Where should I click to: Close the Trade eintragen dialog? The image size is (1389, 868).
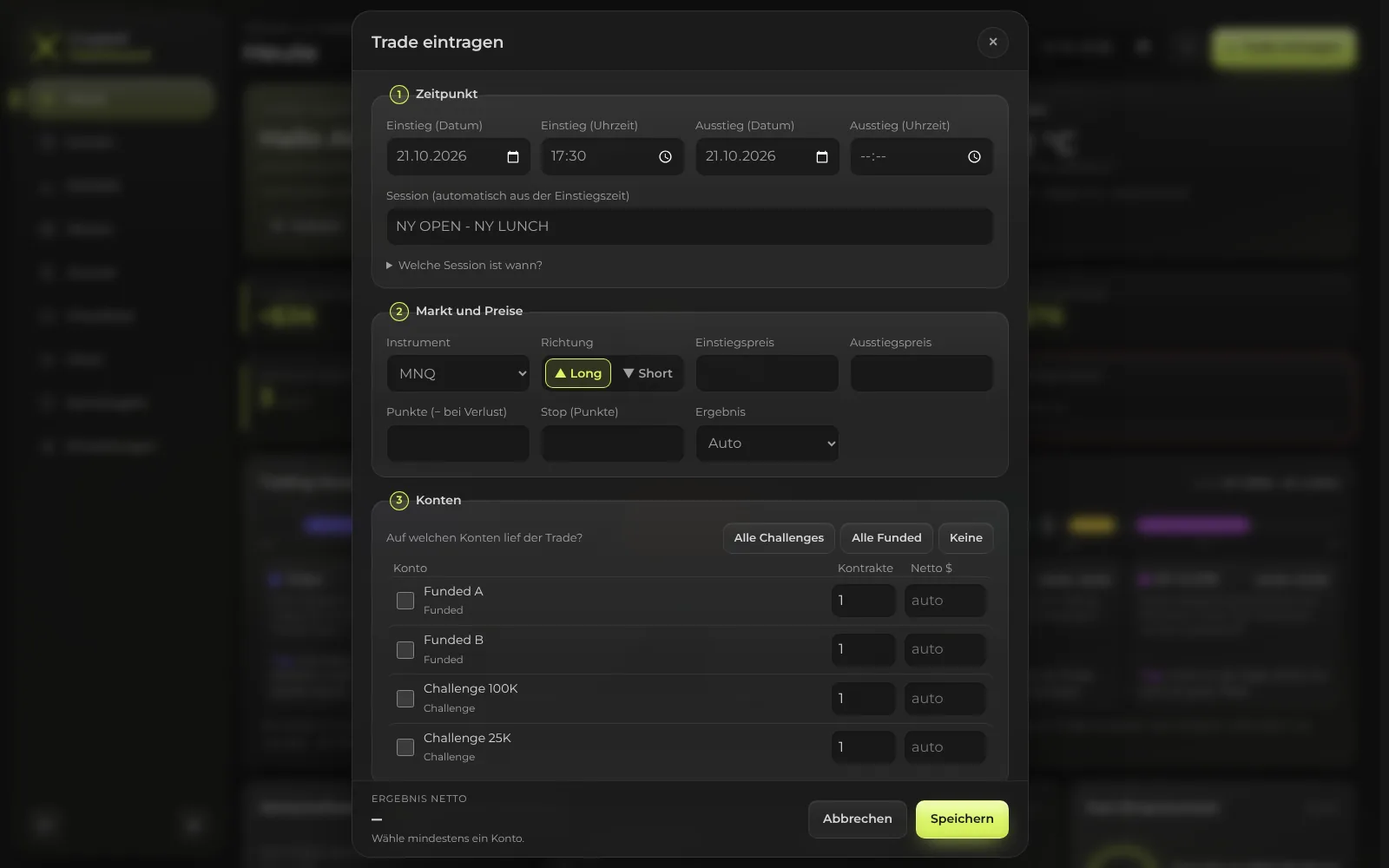point(993,42)
